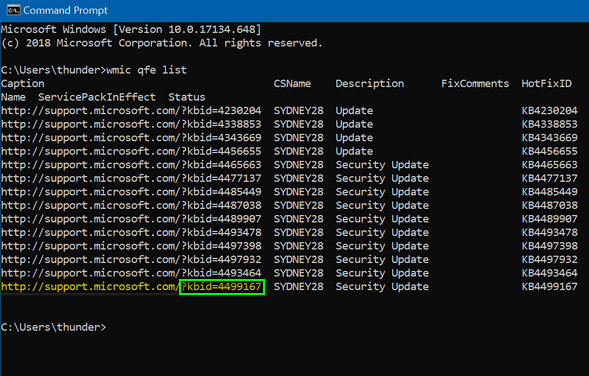Click the URL with kbid=4477137

(x=131, y=178)
